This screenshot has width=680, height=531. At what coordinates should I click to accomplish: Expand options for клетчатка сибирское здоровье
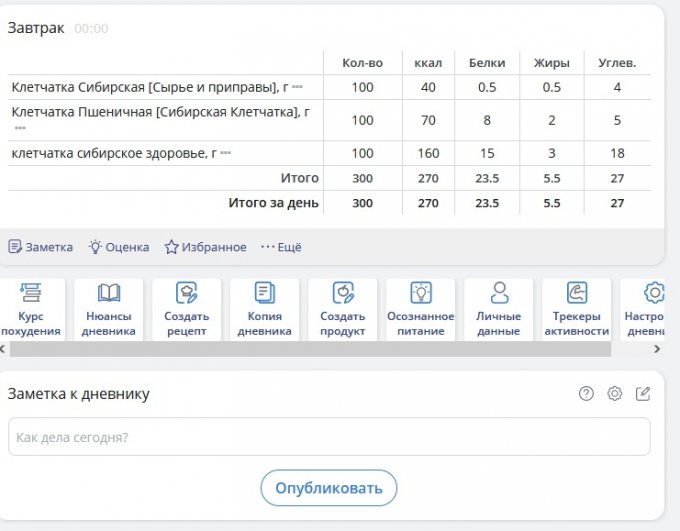pyautogui.click(x=226, y=154)
